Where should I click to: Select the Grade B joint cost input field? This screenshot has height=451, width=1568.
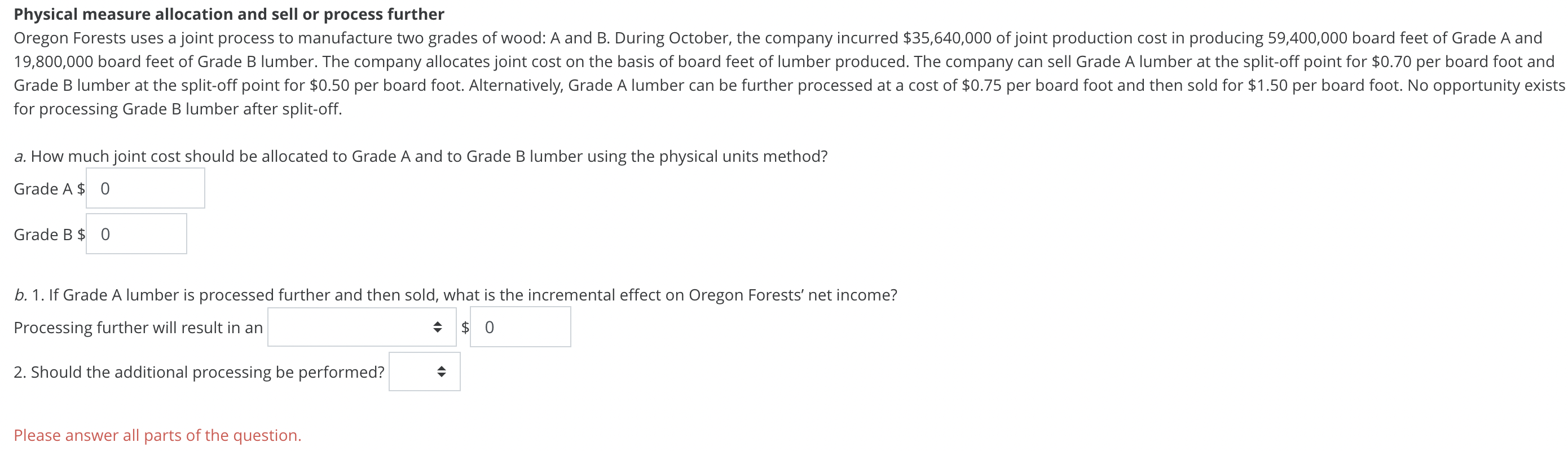tap(136, 234)
